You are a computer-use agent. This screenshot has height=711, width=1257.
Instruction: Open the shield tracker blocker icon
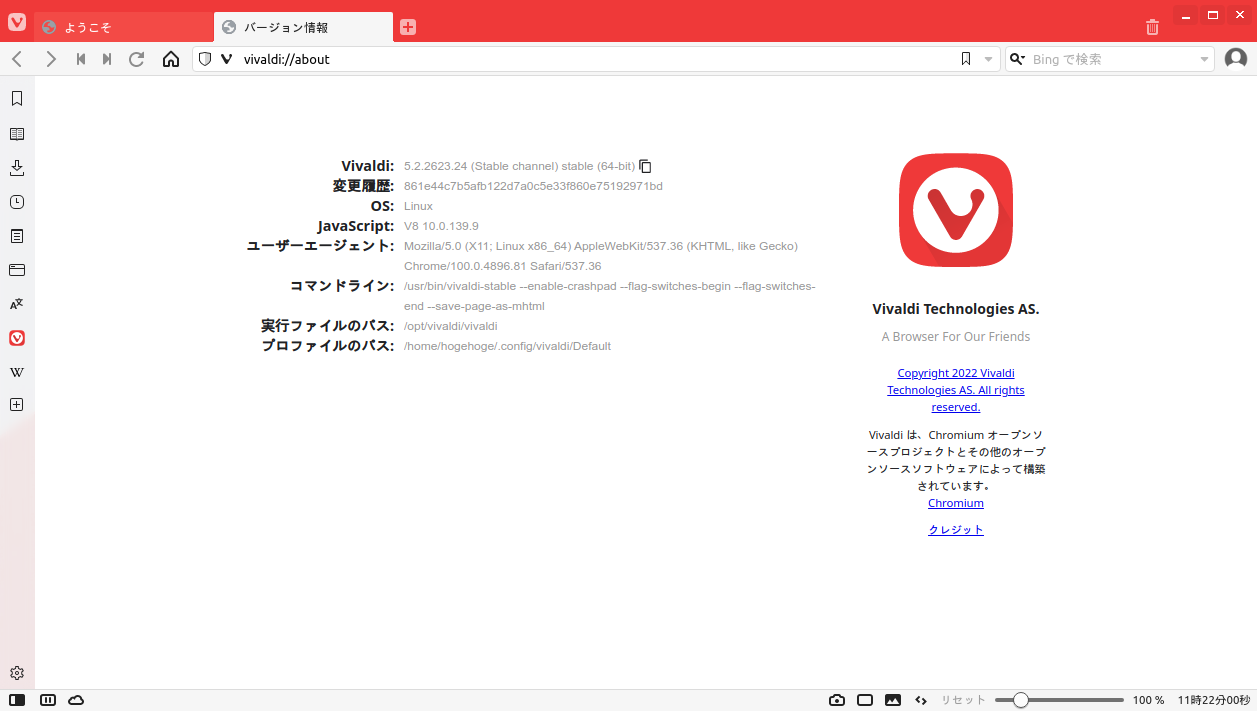(205, 59)
